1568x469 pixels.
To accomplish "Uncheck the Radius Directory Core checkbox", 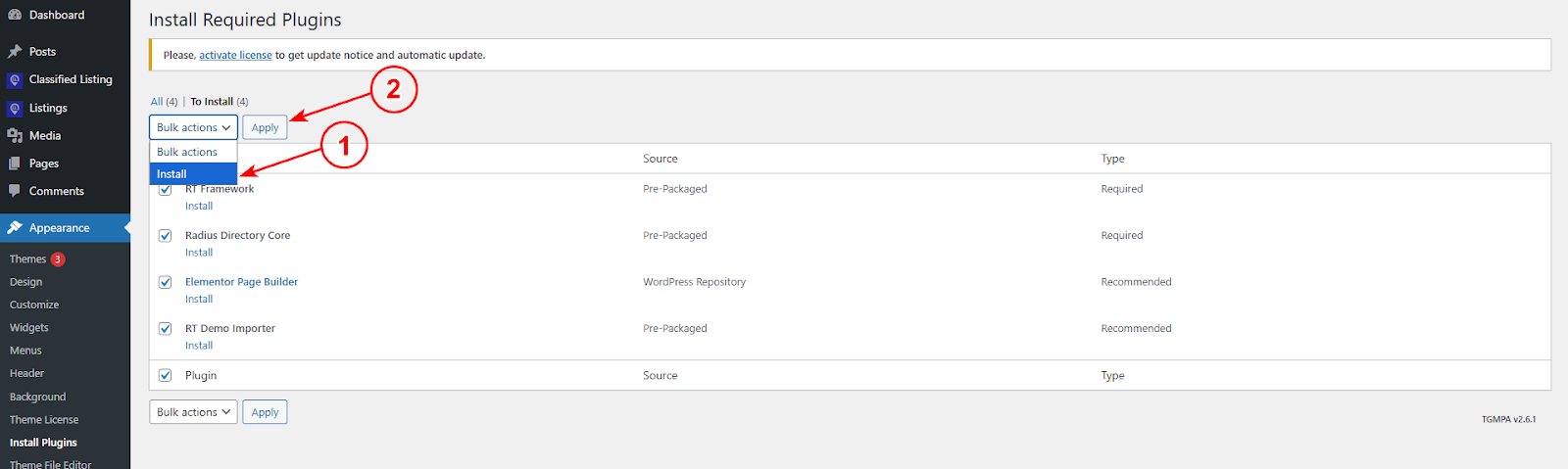I will click(166, 236).
